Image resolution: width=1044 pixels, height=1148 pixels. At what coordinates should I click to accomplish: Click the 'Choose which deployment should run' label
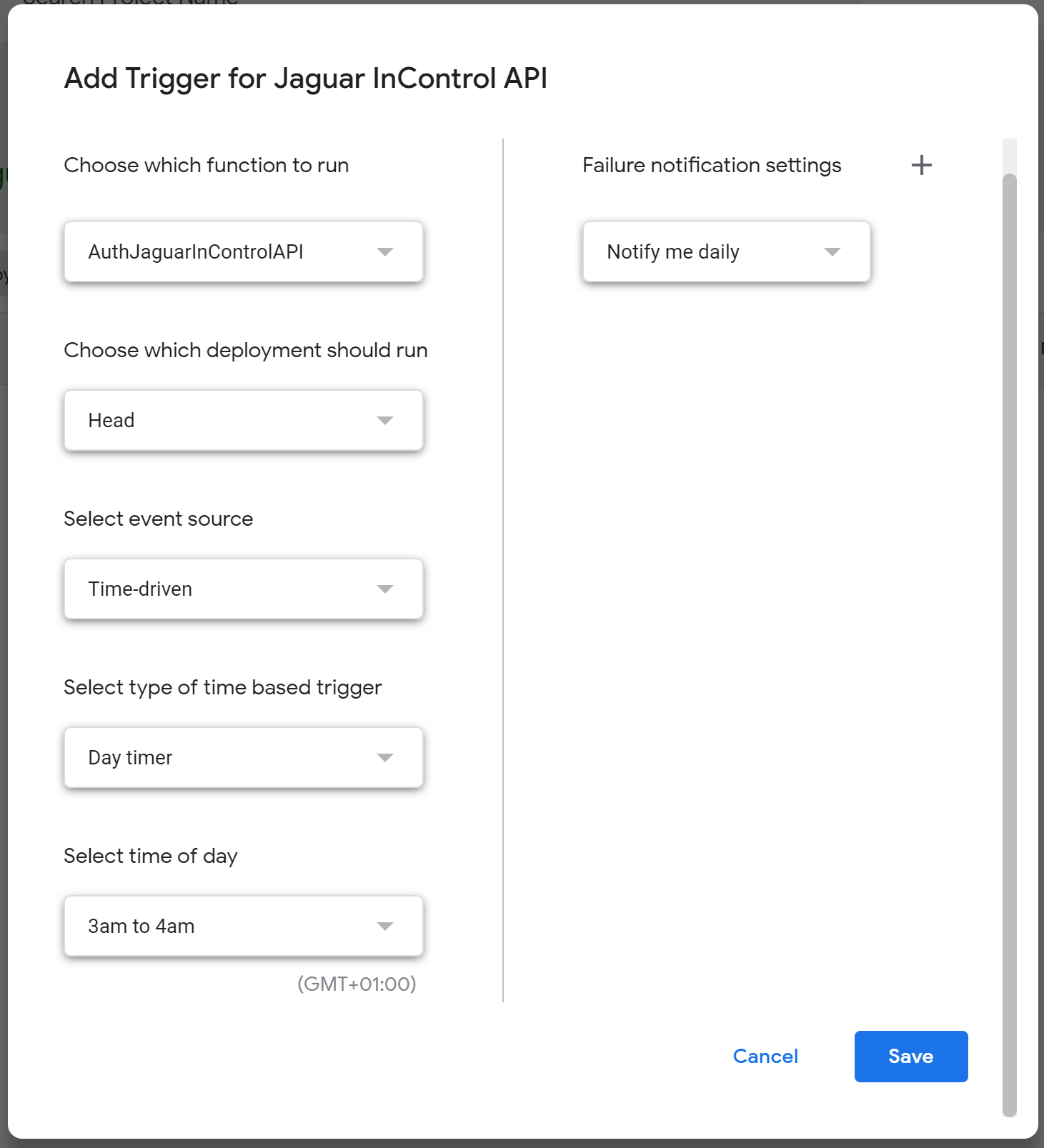click(246, 350)
